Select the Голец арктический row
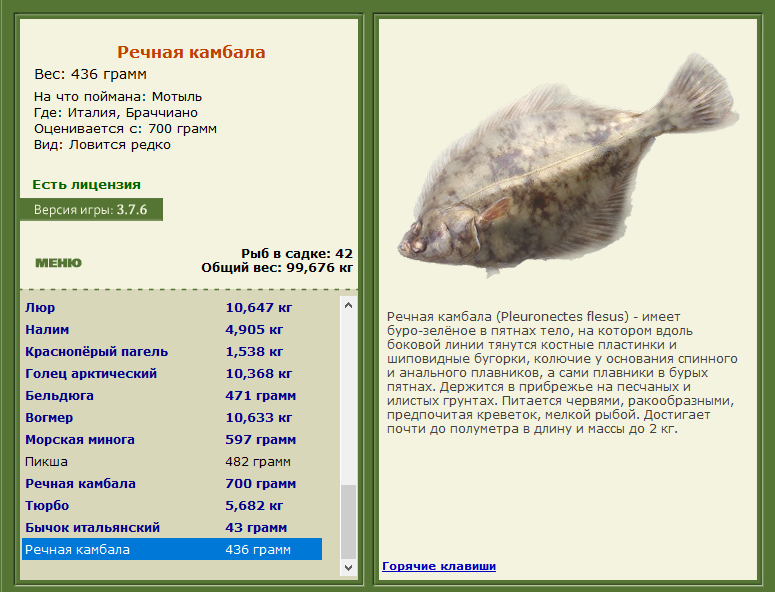Screen dimensions: 775x592 (172, 374)
